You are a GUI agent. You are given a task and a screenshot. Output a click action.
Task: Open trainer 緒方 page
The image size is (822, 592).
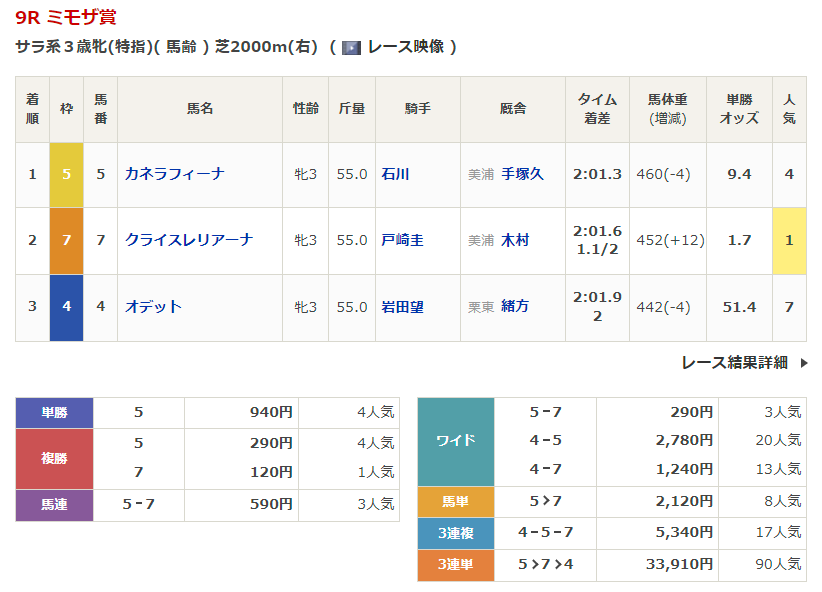click(515, 307)
